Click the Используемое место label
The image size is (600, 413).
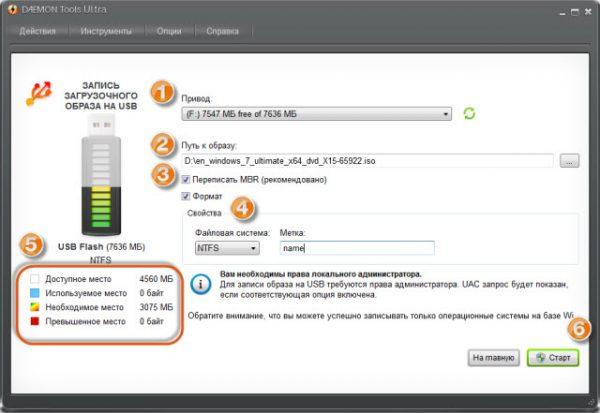click(x=86, y=293)
